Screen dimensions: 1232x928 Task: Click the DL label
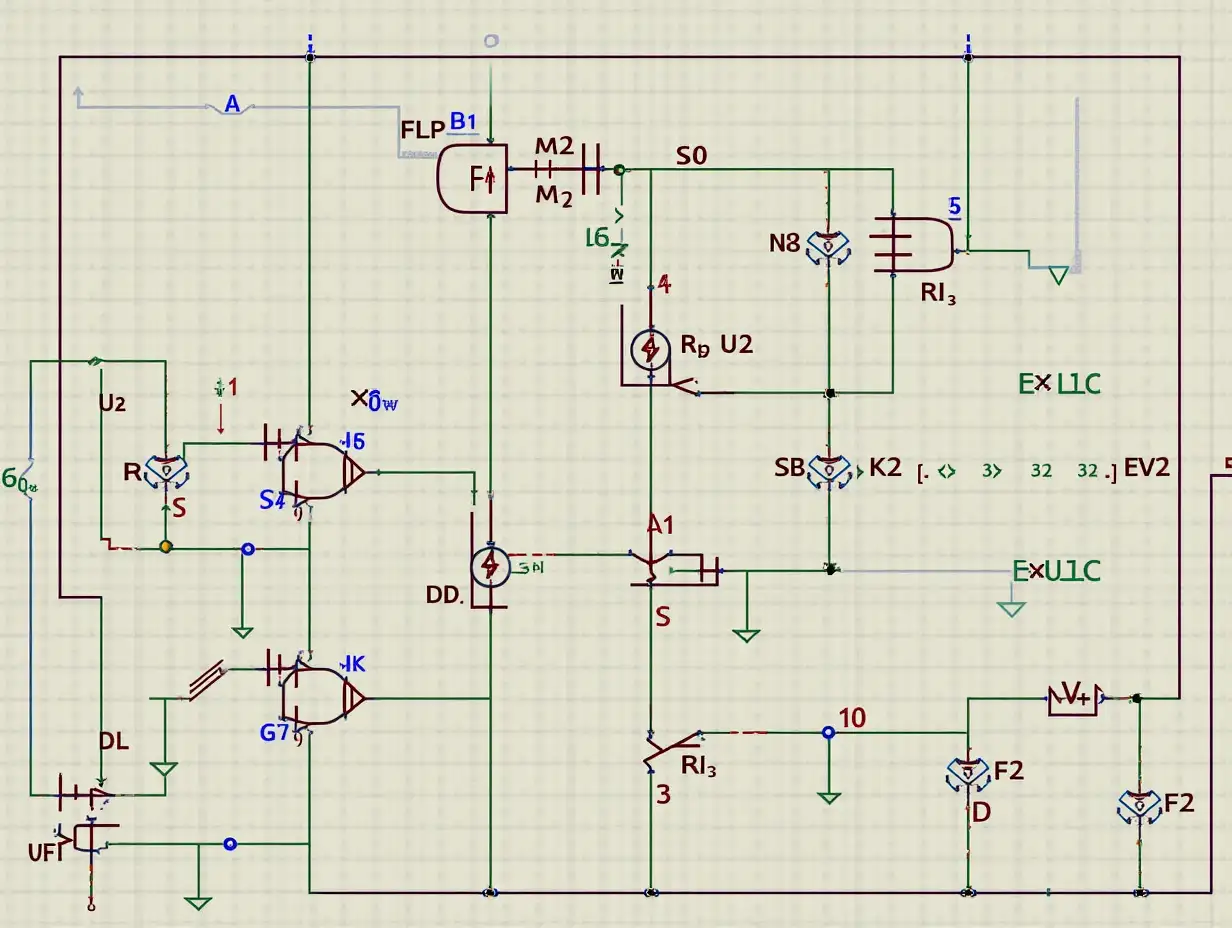(114, 742)
